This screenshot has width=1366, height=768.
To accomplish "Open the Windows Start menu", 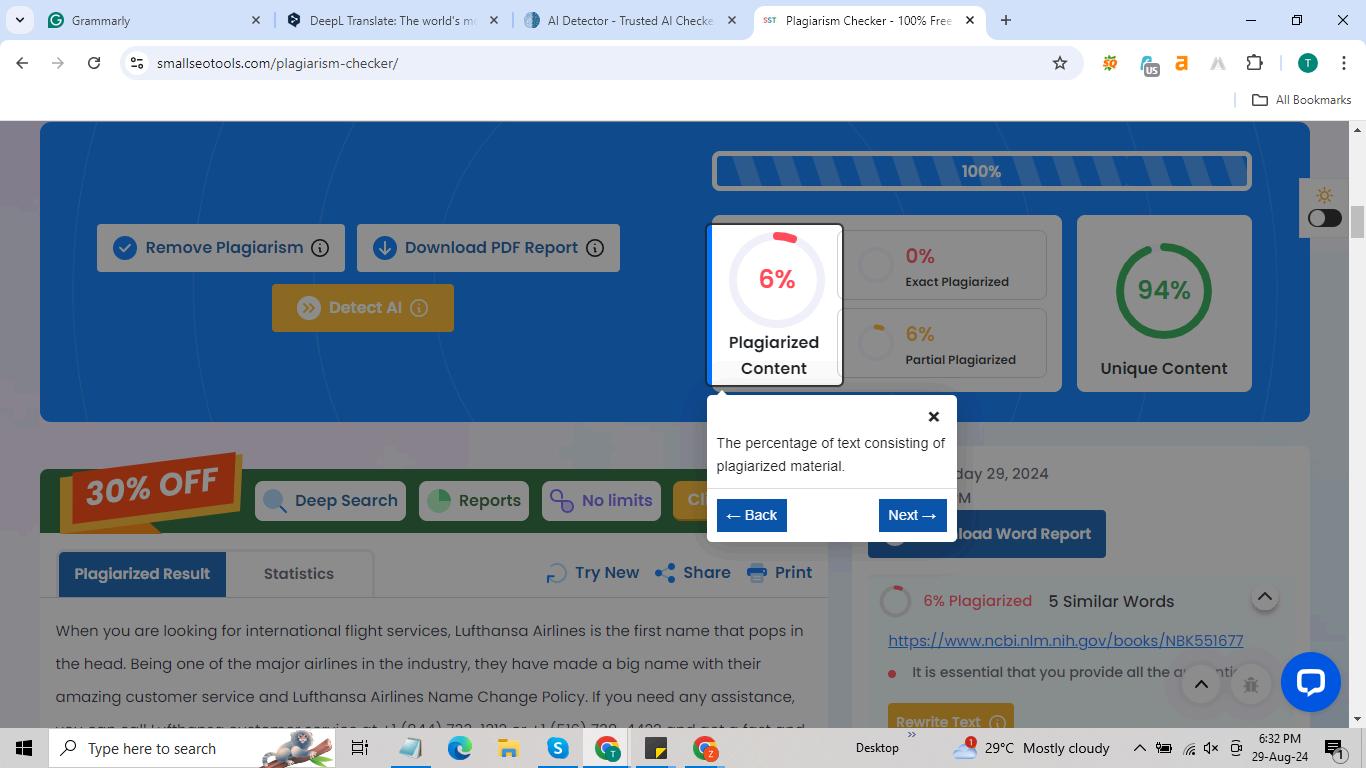I will point(24,748).
